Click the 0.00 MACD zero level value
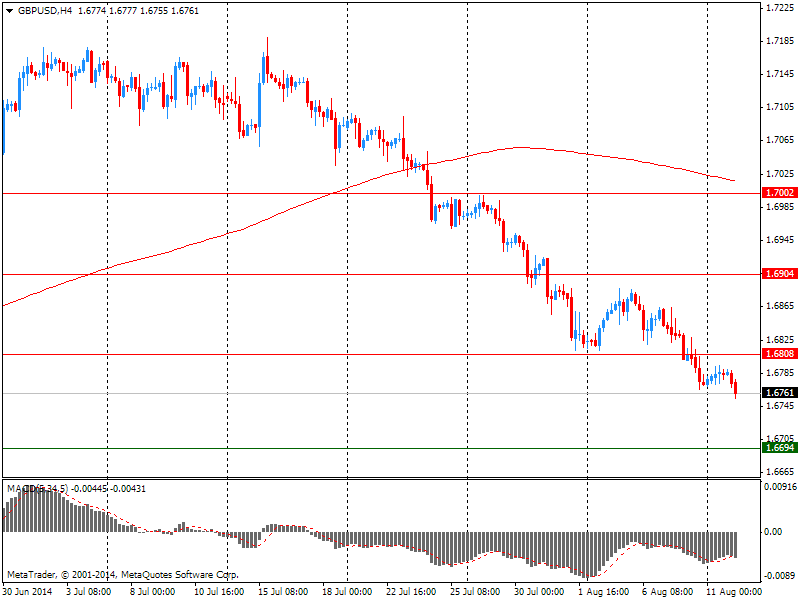 [772, 532]
